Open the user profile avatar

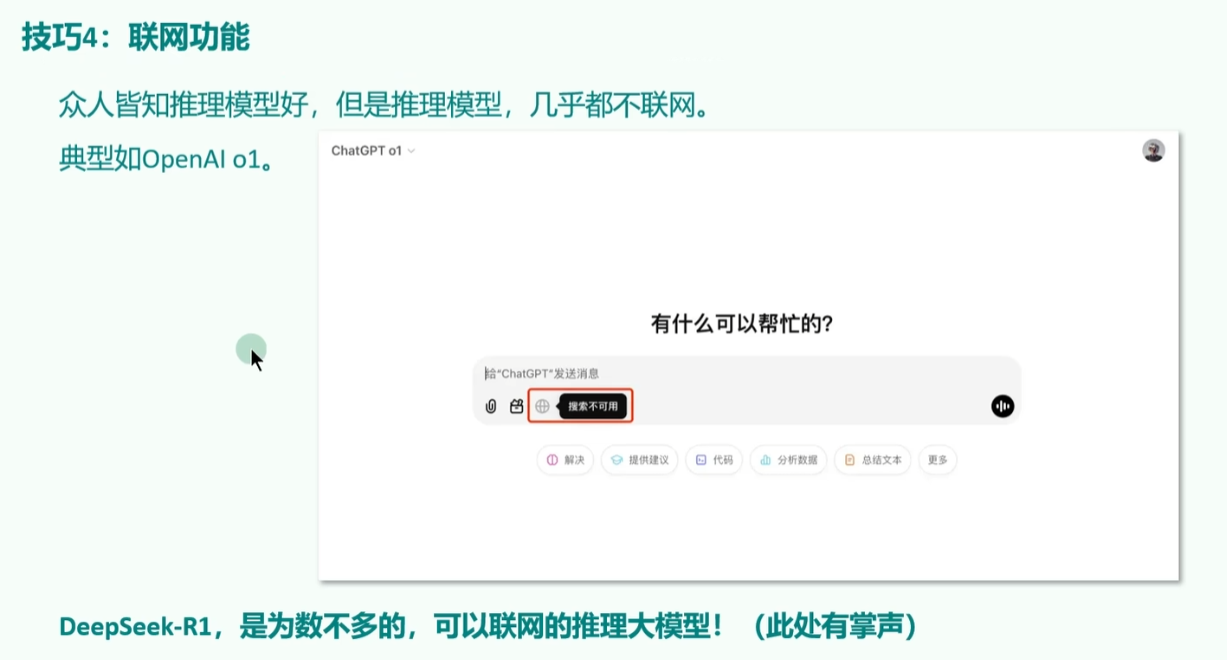pyautogui.click(x=1153, y=150)
